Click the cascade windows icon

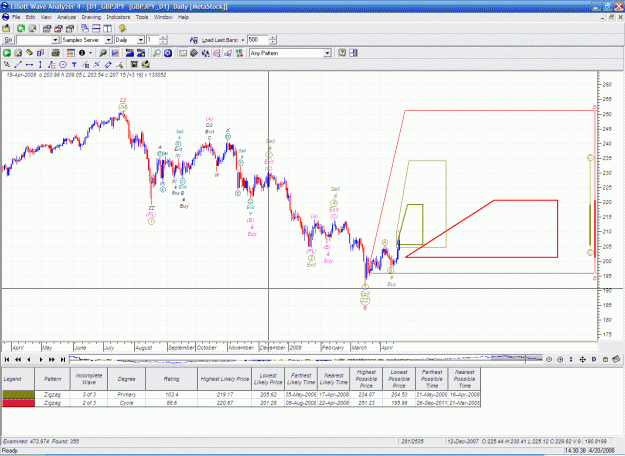click(x=85, y=28)
